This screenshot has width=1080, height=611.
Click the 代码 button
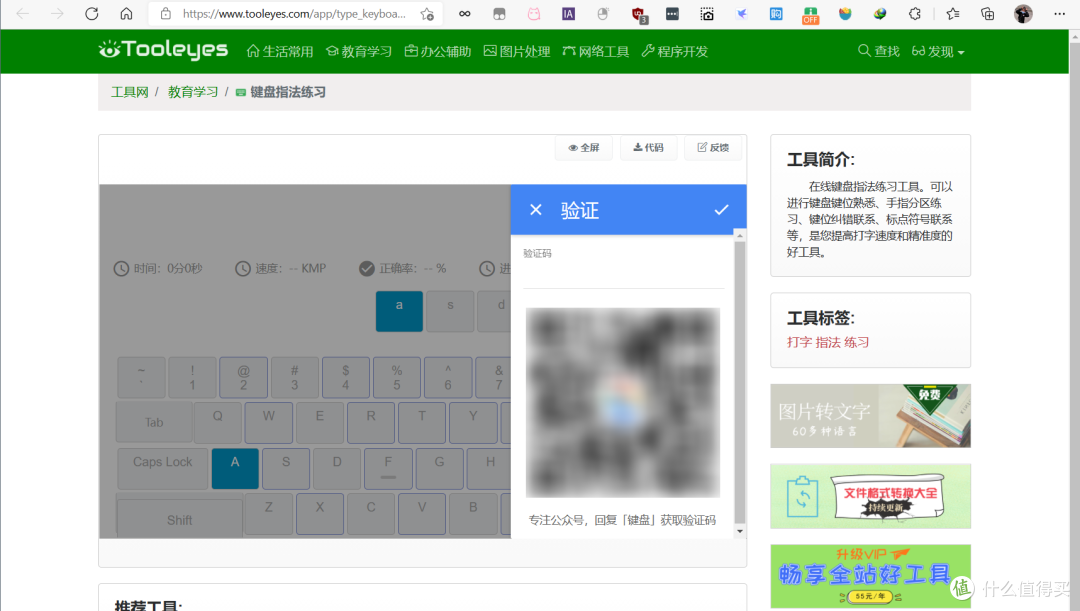pyautogui.click(x=648, y=147)
